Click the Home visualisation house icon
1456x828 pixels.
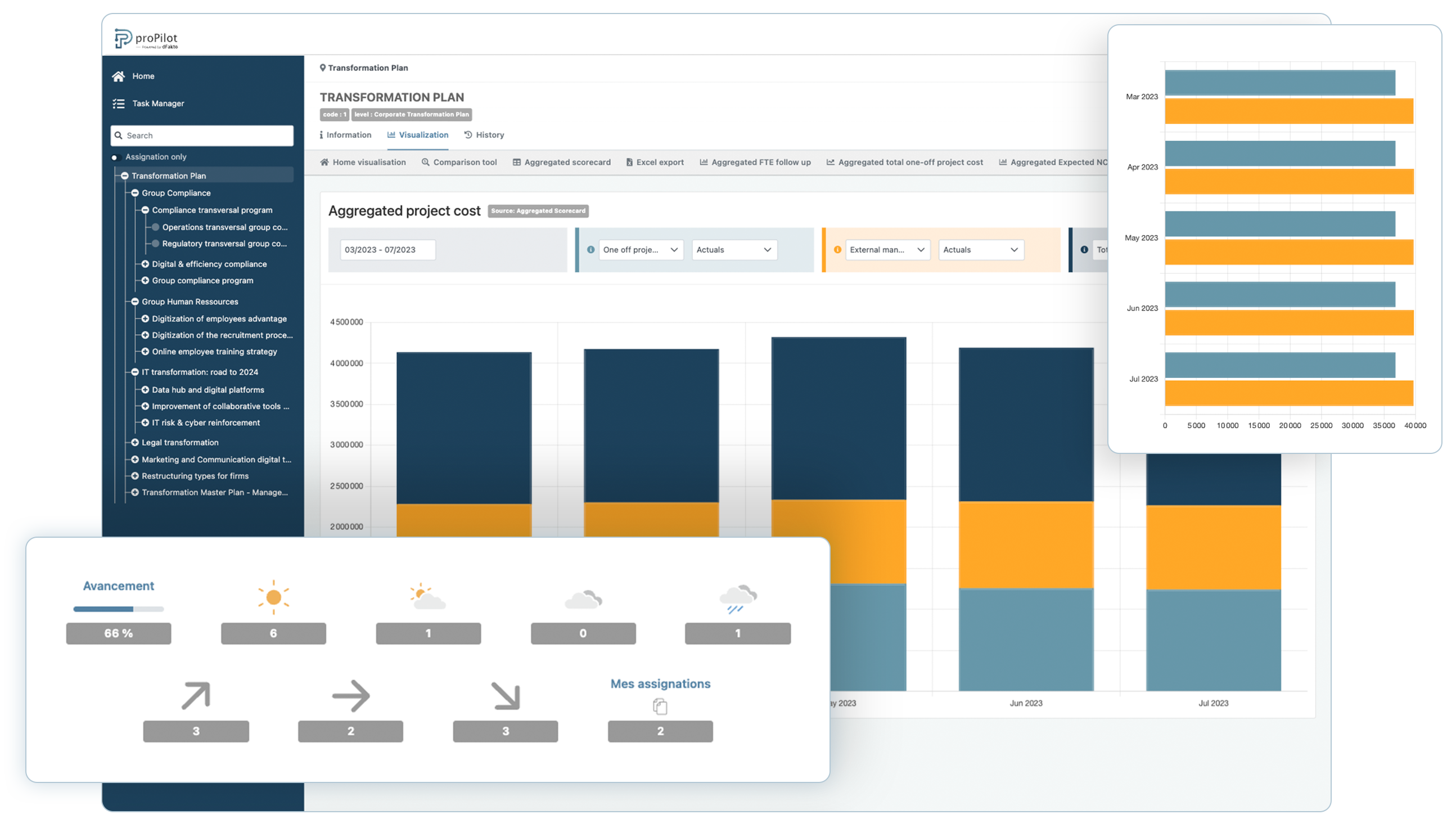coord(324,162)
